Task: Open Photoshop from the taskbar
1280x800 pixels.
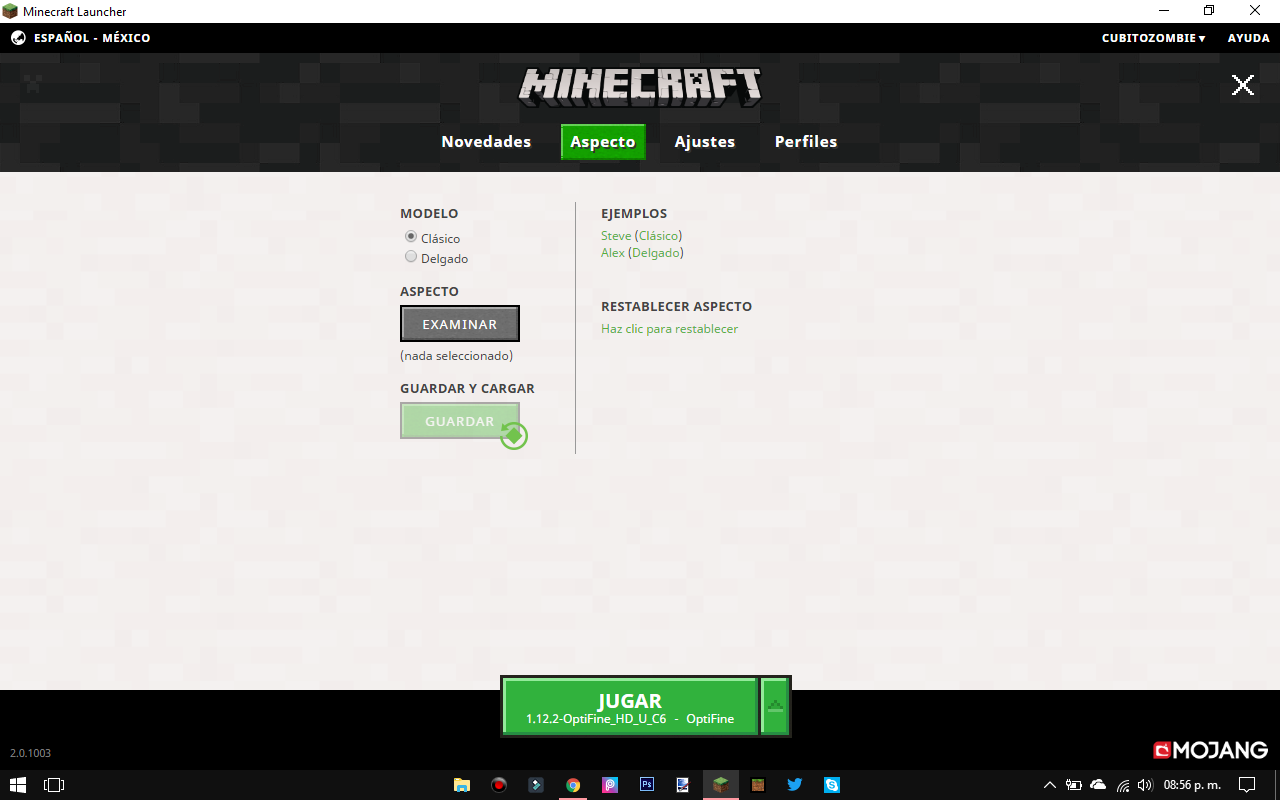Action: 647,785
